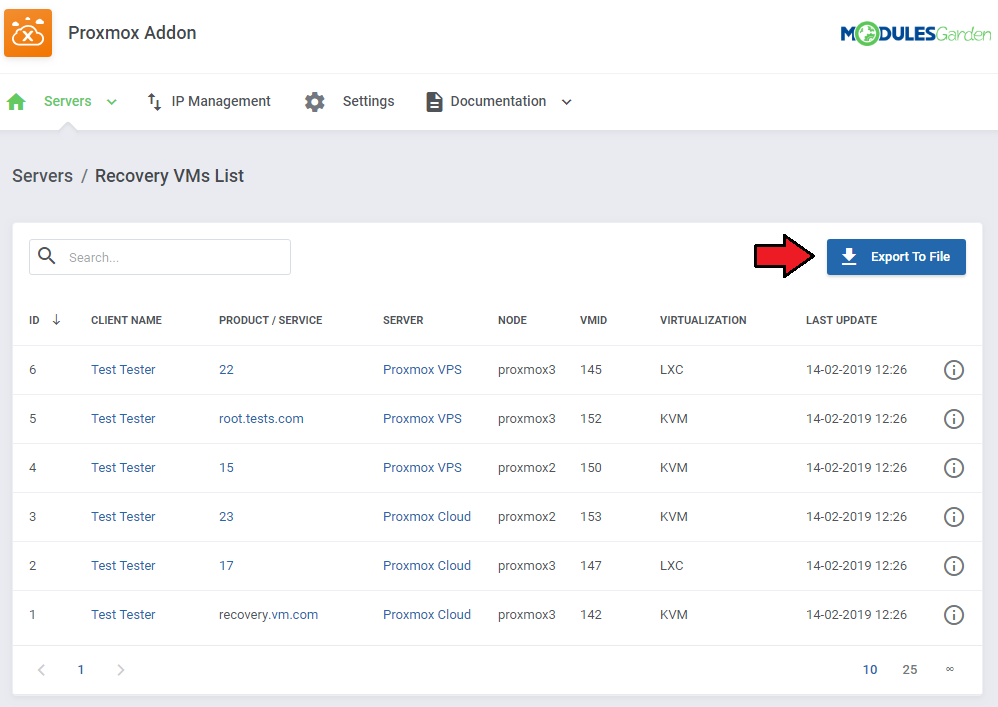Open Proxmox VPS server in row 6
Image resolution: width=998 pixels, height=707 pixels.
pyautogui.click(x=422, y=370)
